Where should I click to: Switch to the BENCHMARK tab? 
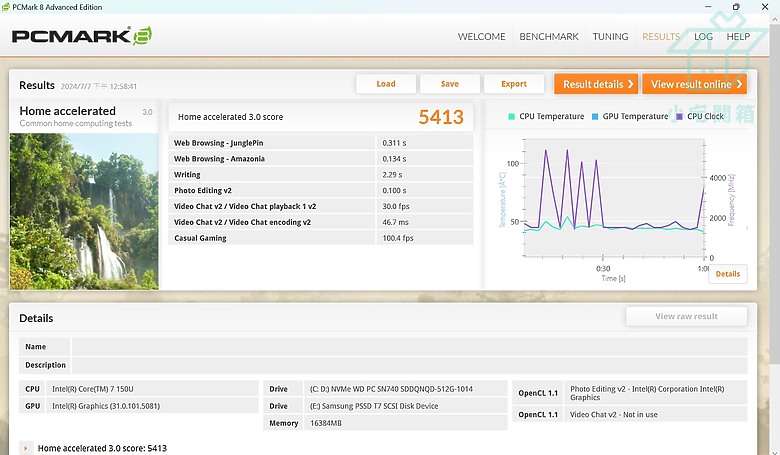(x=549, y=37)
